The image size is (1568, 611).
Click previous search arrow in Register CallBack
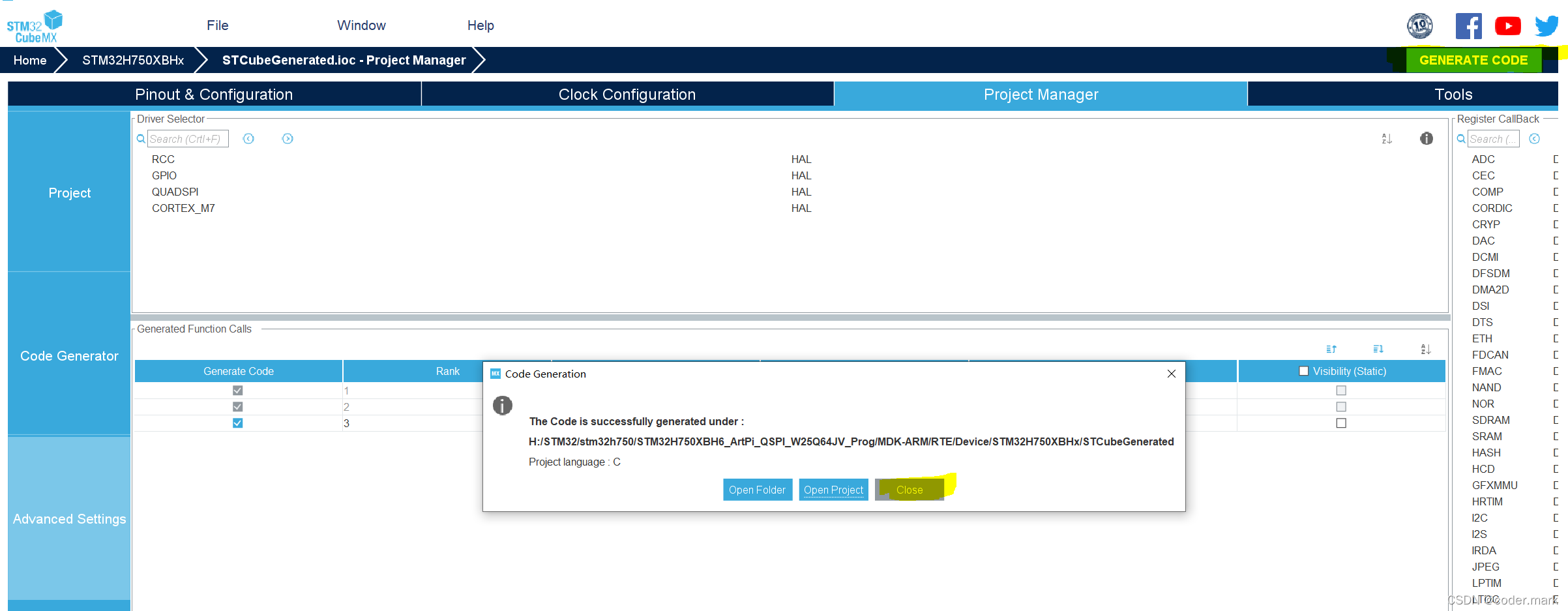tap(1535, 138)
